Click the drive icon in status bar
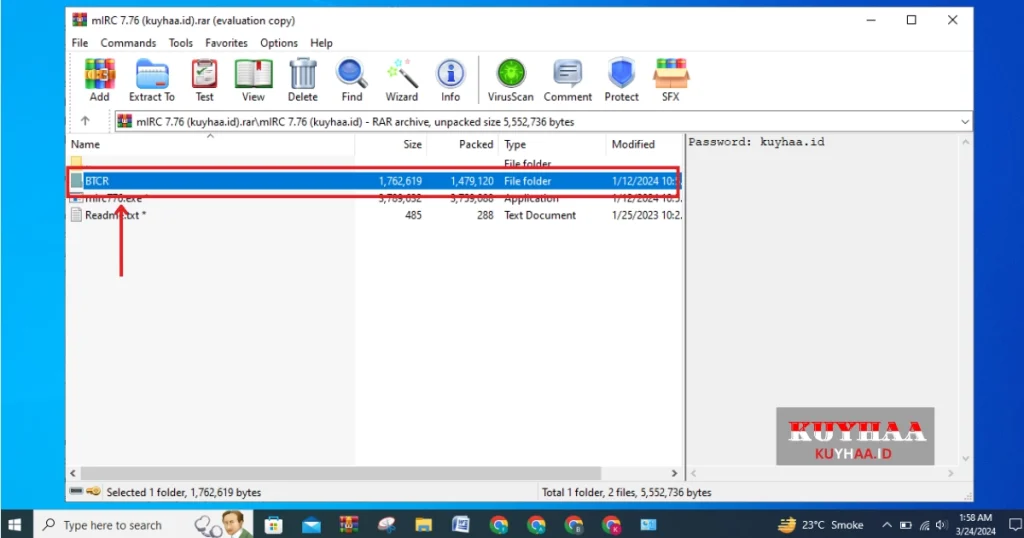This screenshot has height=538, width=1024. (x=76, y=492)
